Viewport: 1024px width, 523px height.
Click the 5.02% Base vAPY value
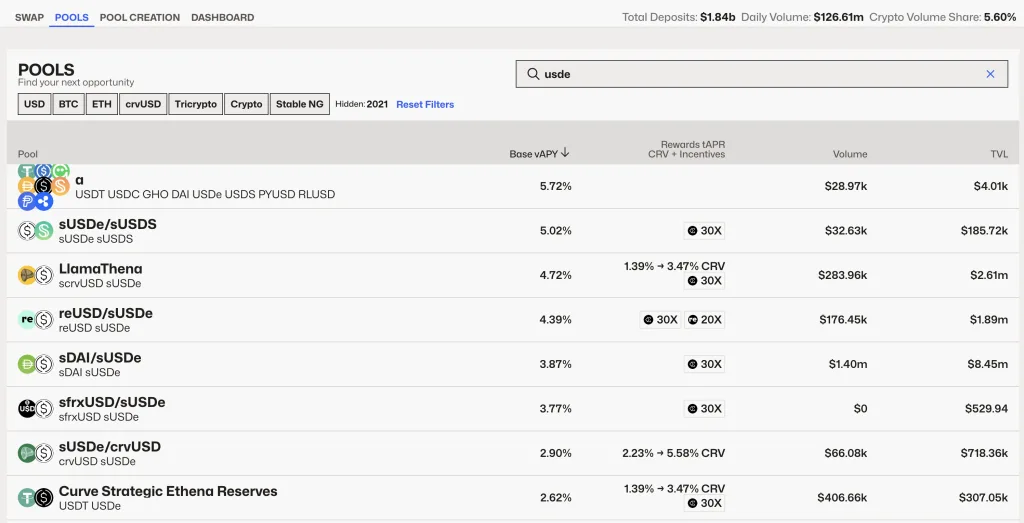(556, 230)
